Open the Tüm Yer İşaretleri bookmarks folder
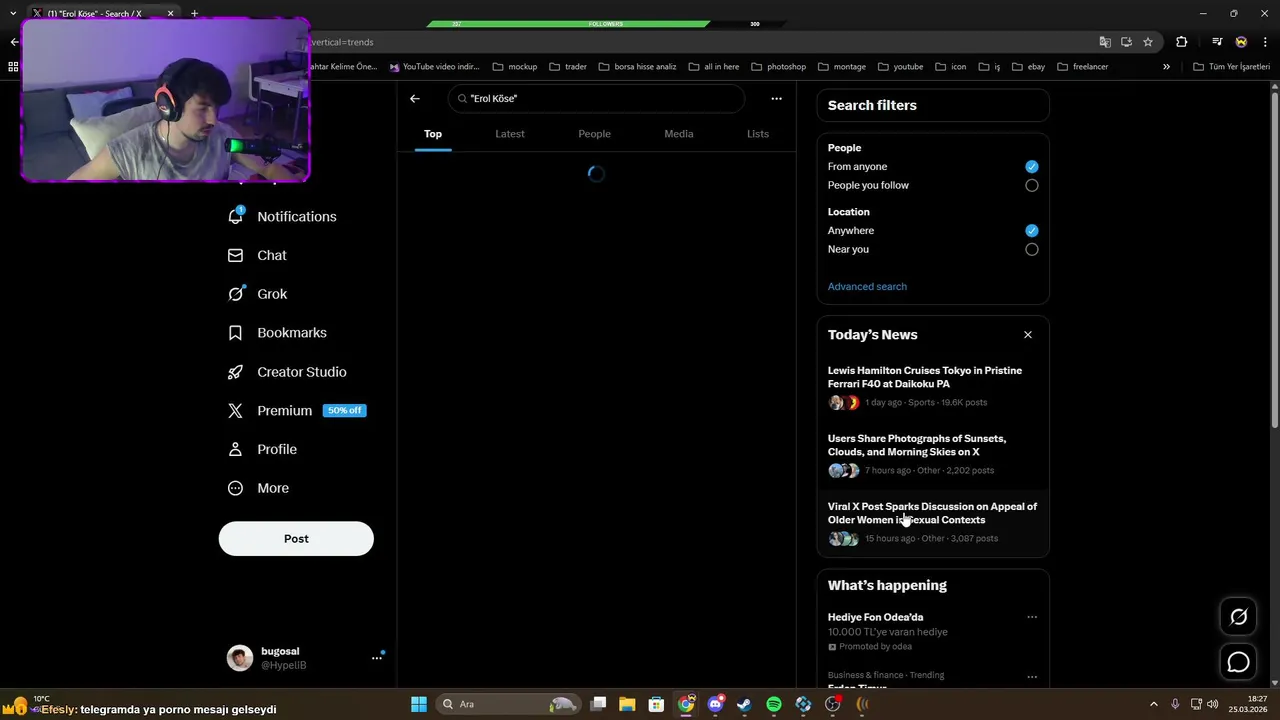The width and height of the screenshot is (1280, 720). (x=1231, y=67)
